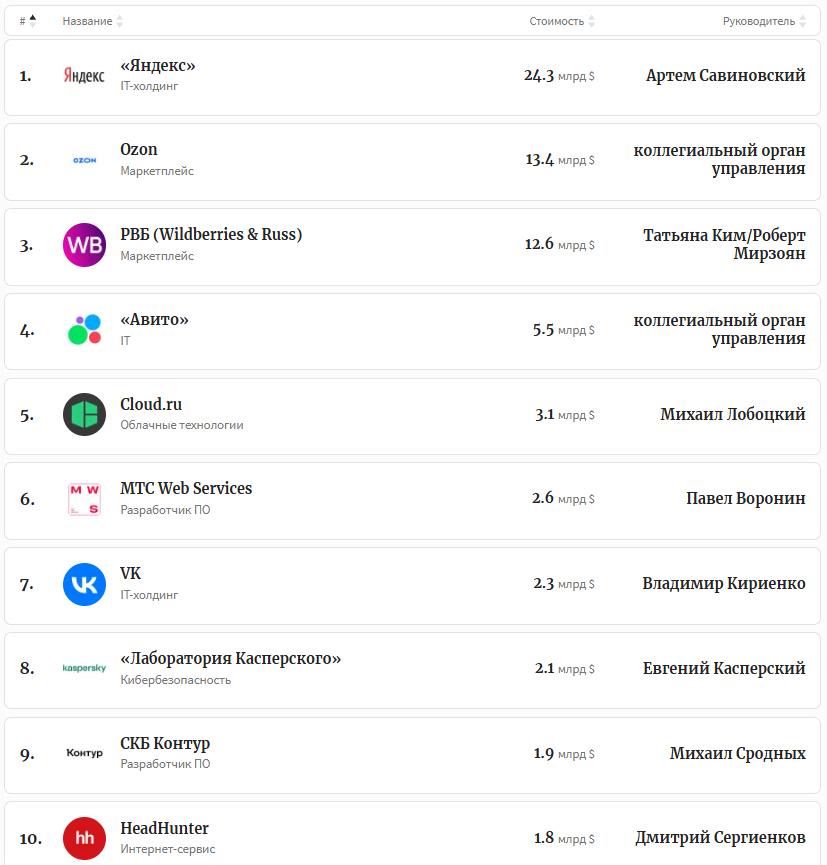Open the РВБ (Wildberries & Russ) link
The height and width of the screenshot is (865, 827).
211,235
